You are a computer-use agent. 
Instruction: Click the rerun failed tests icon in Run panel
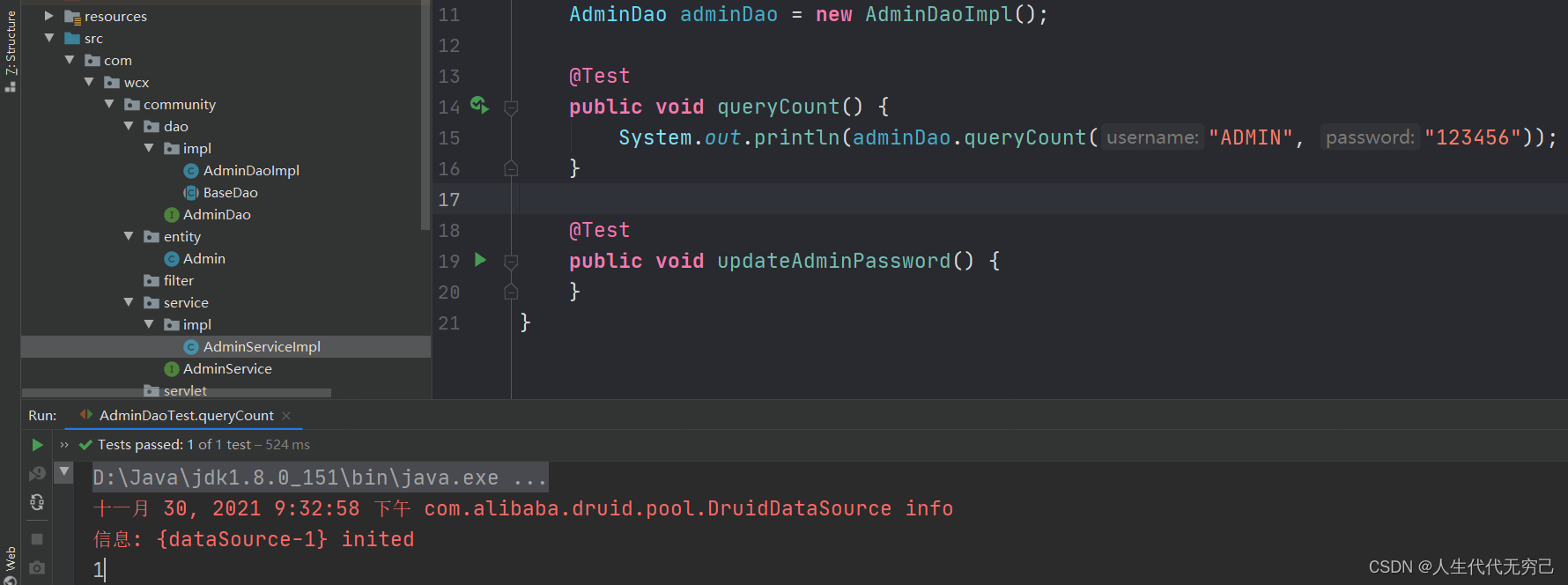[37, 474]
